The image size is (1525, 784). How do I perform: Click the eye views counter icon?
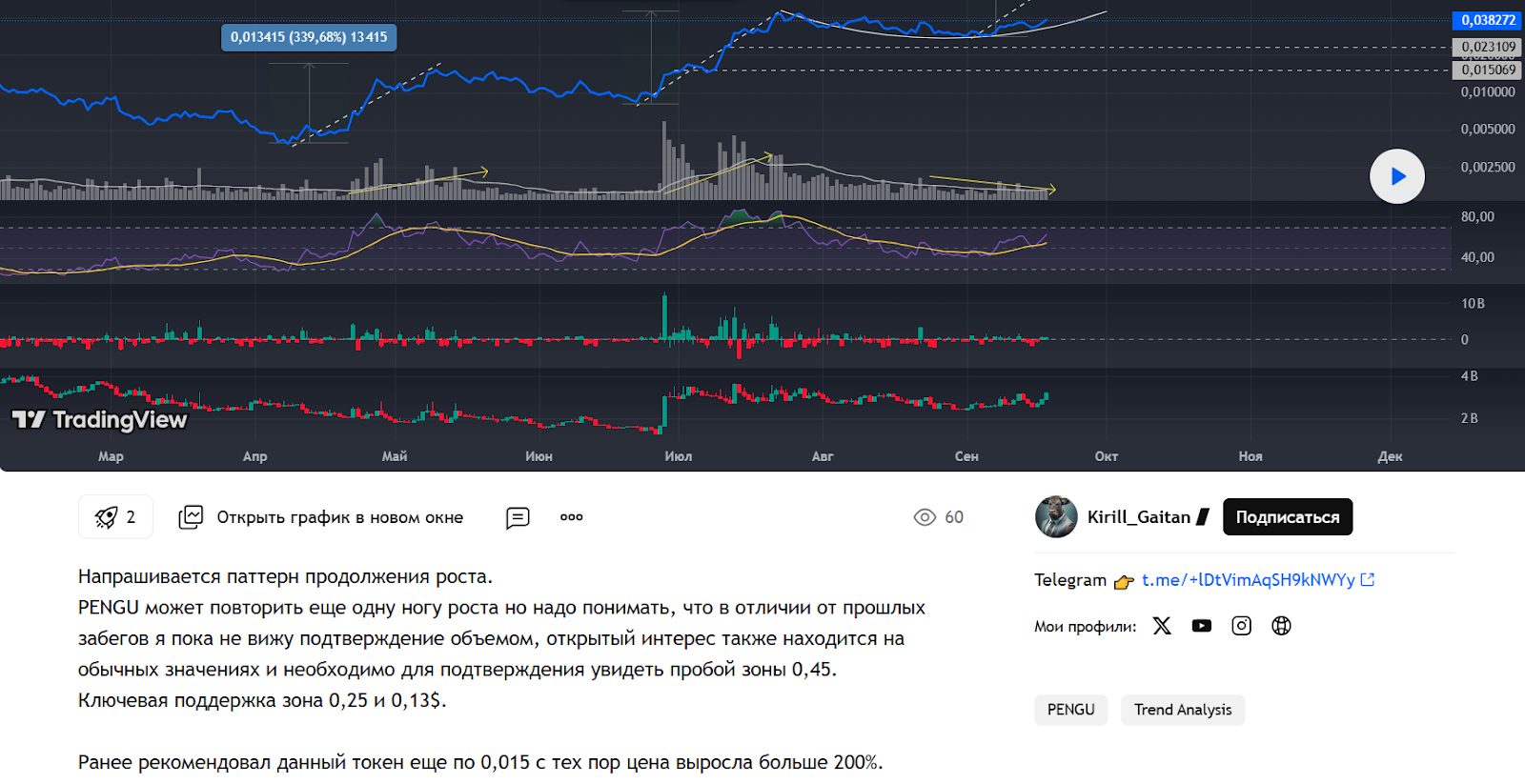pyautogui.click(x=925, y=517)
